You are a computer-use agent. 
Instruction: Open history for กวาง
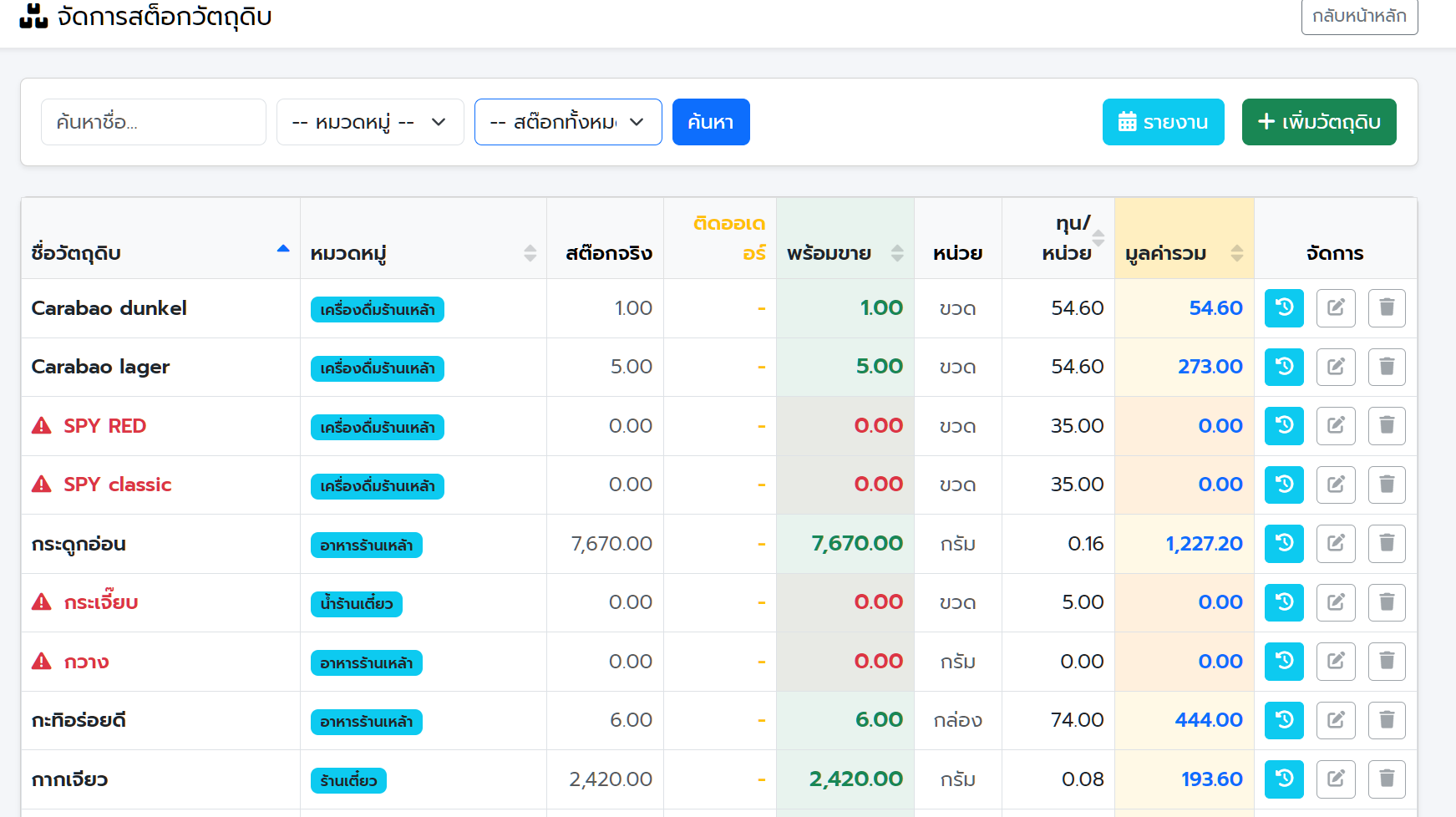[x=1284, y=662]
